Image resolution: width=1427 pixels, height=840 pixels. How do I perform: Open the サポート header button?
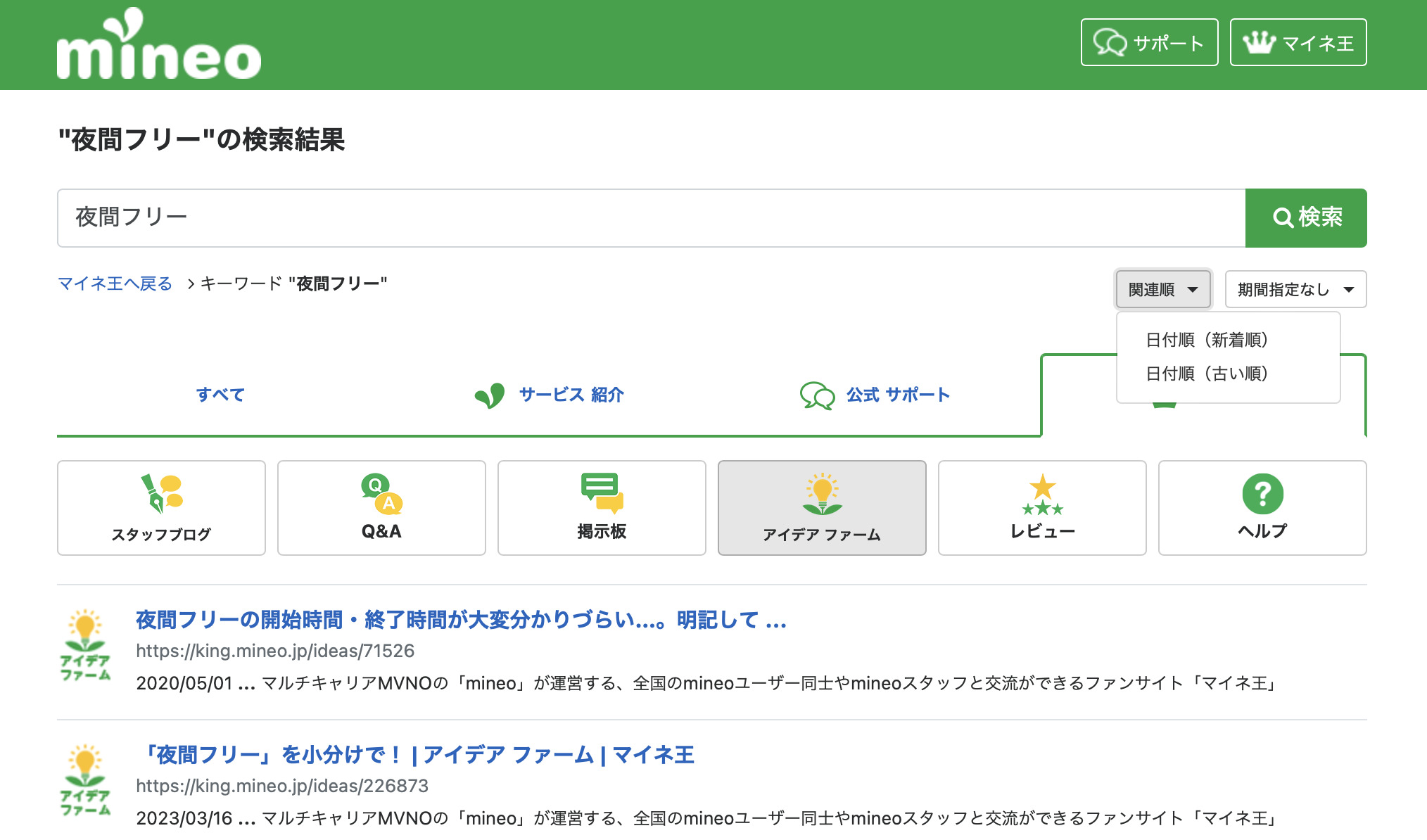point(1148,43)
